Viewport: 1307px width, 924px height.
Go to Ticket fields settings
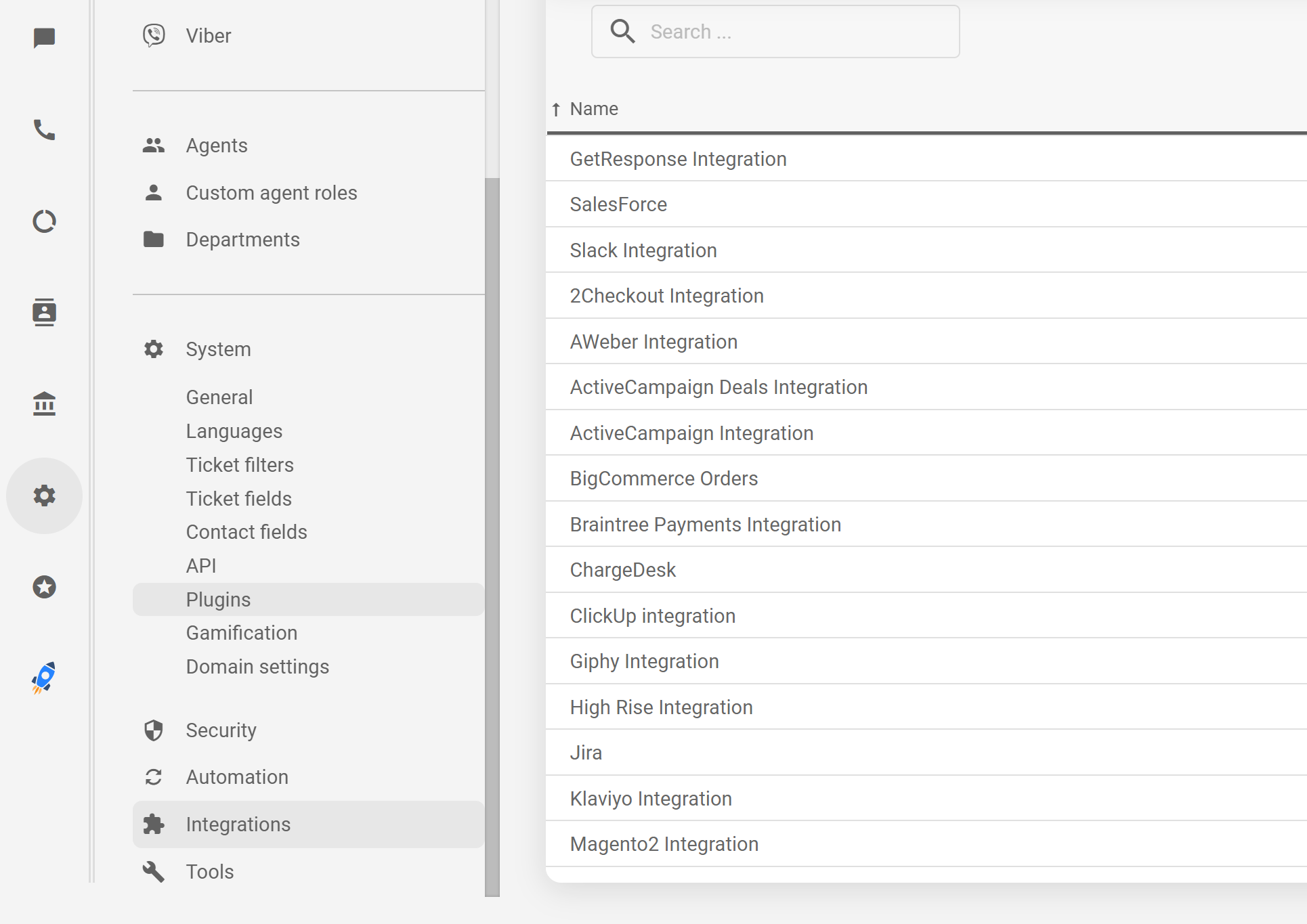tap(238, 499)
